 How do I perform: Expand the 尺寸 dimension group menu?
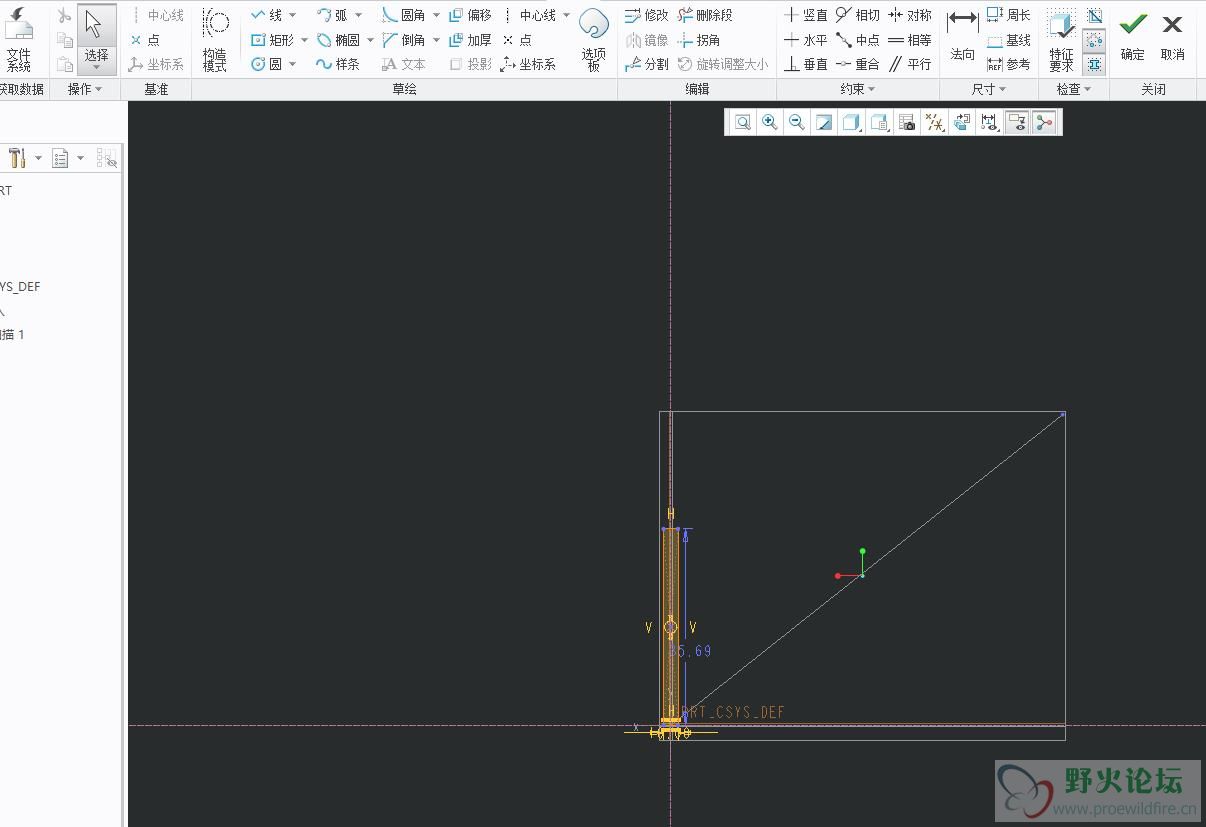coord(990,89)
